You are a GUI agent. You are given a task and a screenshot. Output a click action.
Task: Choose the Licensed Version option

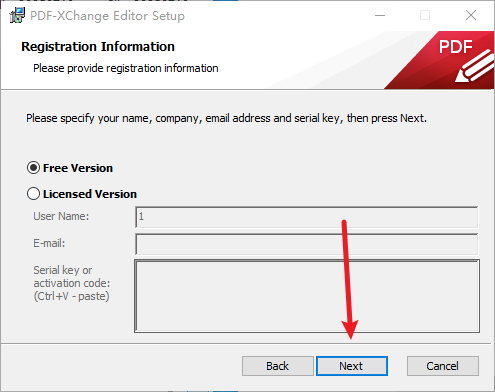pos(33,194)
